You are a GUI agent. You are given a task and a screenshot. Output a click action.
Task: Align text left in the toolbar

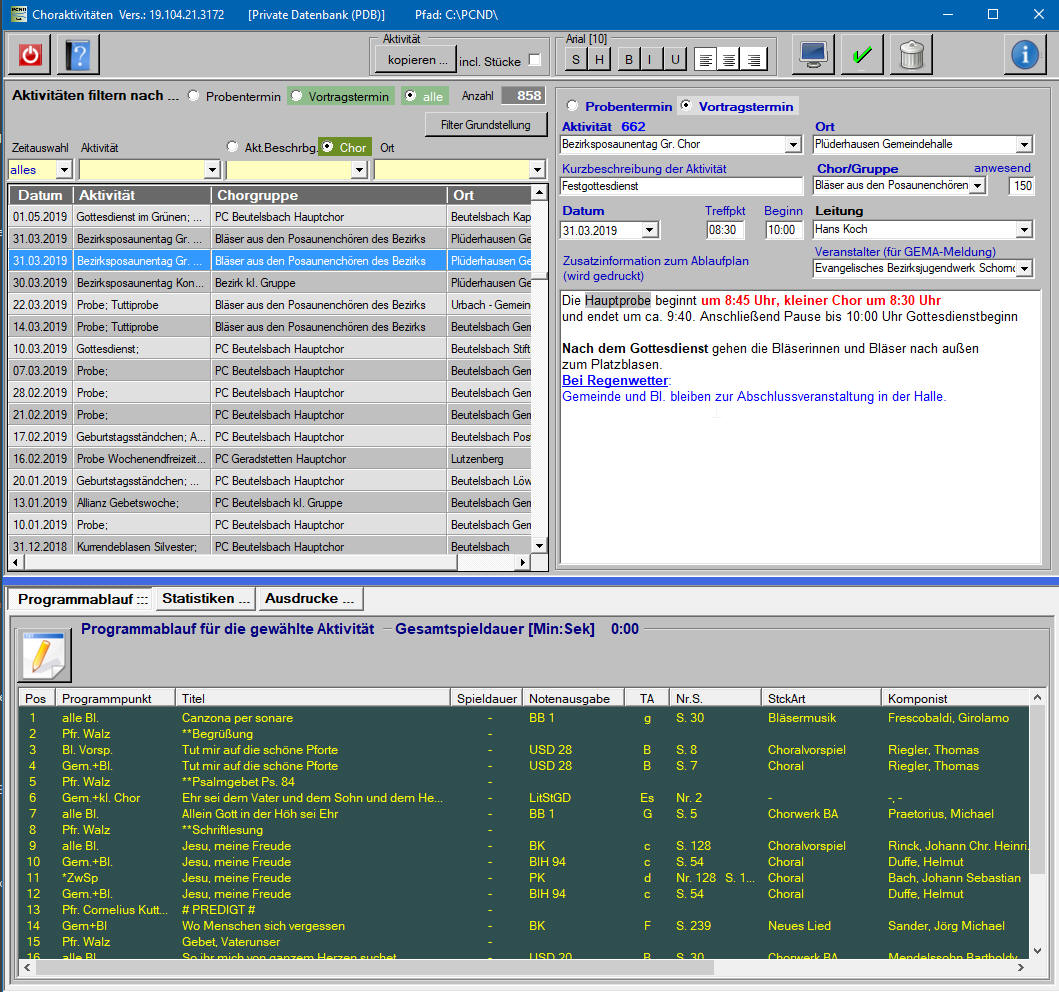[x=705, y=59]
